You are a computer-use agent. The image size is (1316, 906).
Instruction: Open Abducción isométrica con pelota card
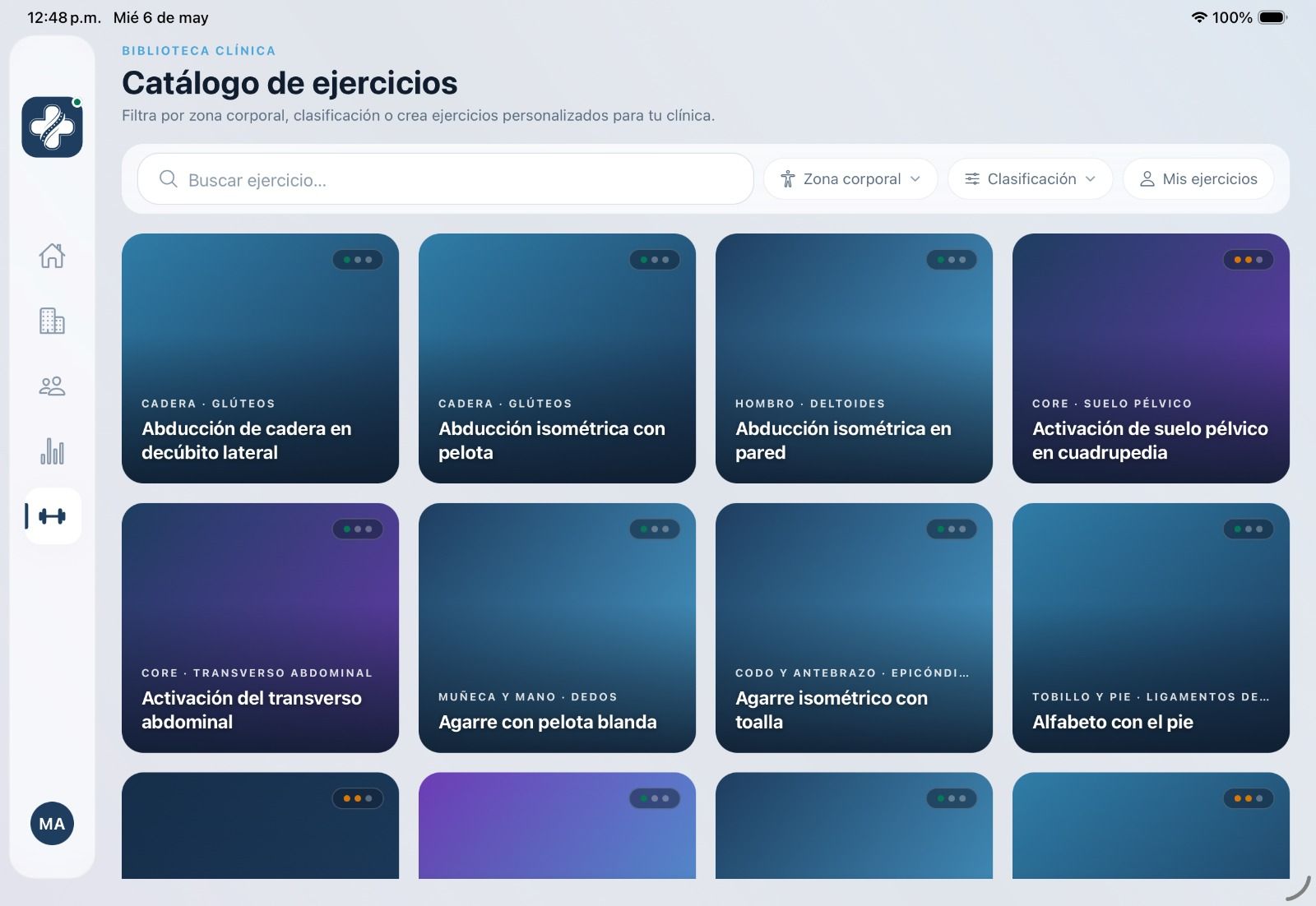(557, 358)
